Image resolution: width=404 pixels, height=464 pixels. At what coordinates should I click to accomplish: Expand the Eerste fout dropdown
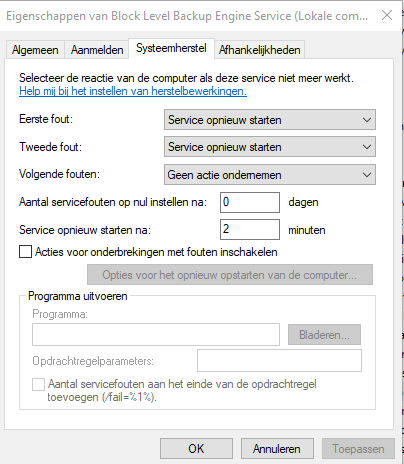[270, 120]
